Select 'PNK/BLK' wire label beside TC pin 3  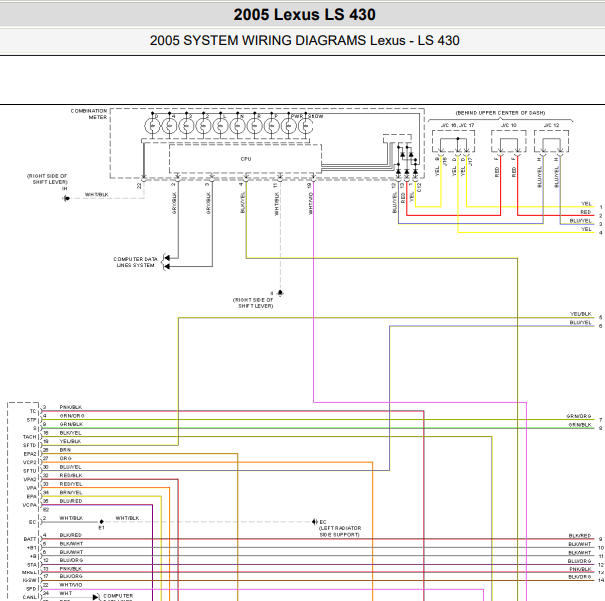click(71, 407)
